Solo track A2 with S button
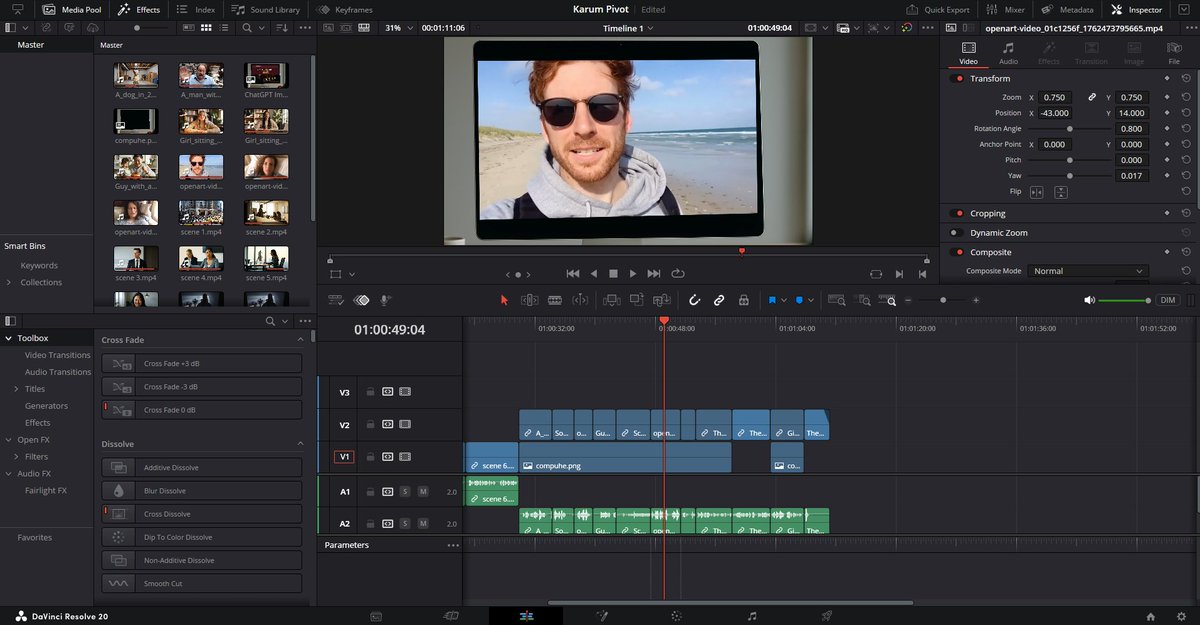Screen dimensions: 1200x625 click(x=405, y=523)
